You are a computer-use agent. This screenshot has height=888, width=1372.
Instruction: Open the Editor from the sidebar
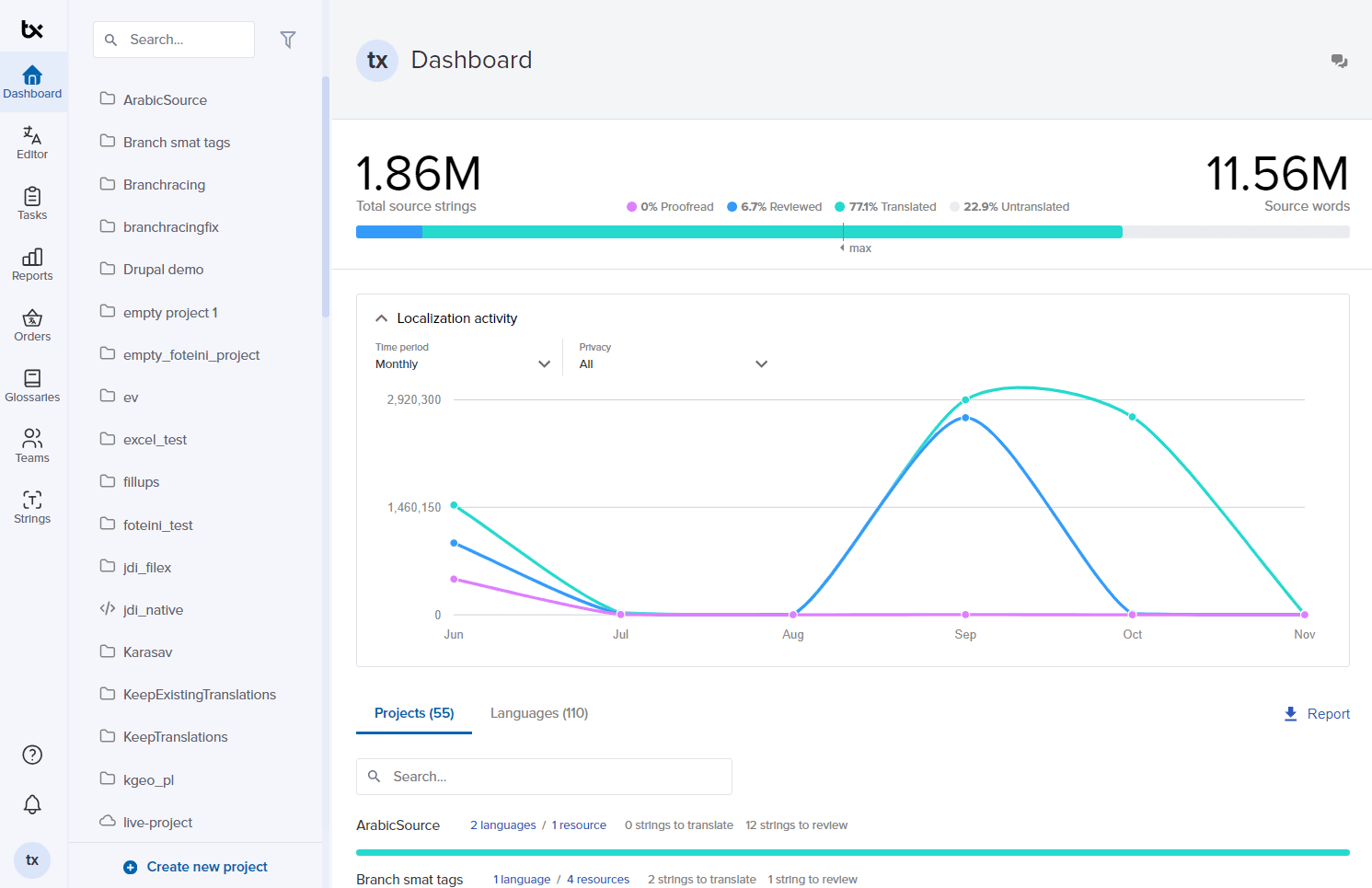[32, 143]
